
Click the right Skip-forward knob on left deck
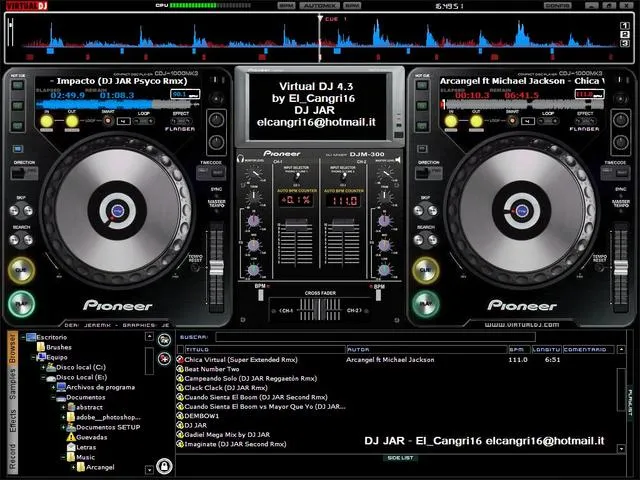28,211
